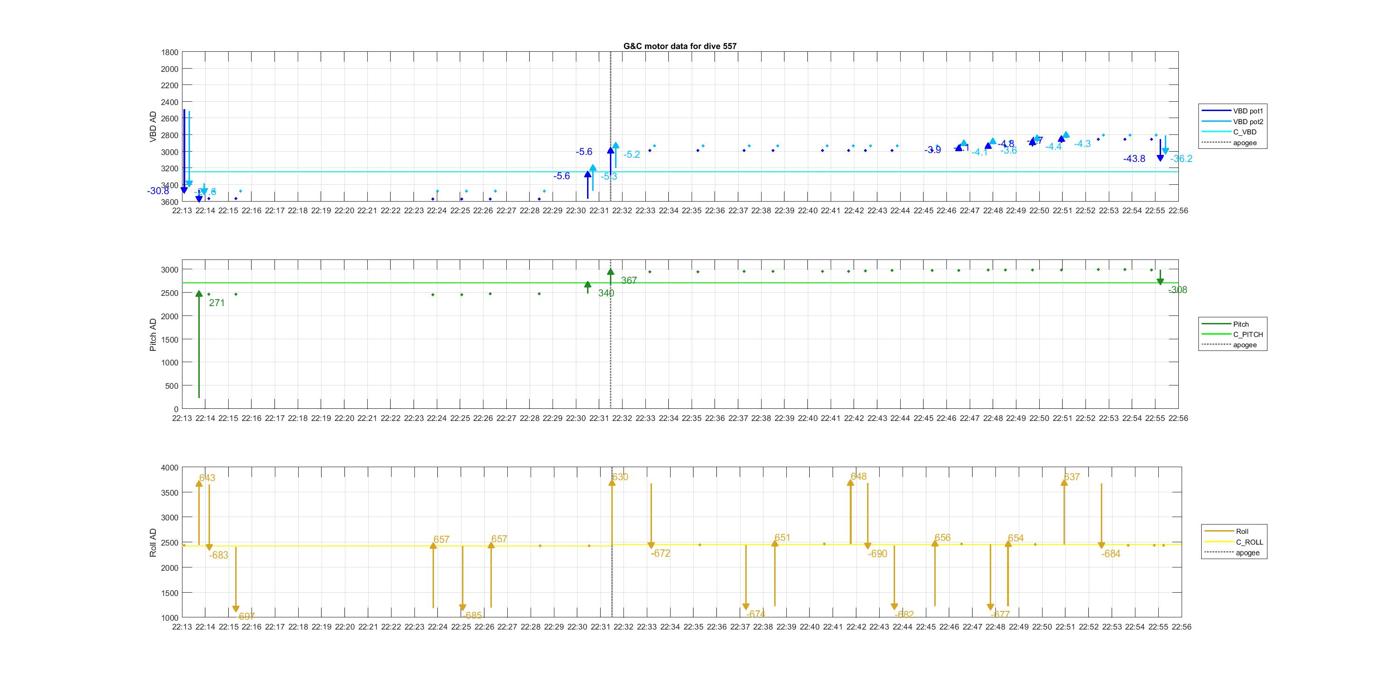Image resolution: width=1400 pixels, height=693 pixels.
Task: Click the '-685' label in the Roll plot
Action: [473, 615]
